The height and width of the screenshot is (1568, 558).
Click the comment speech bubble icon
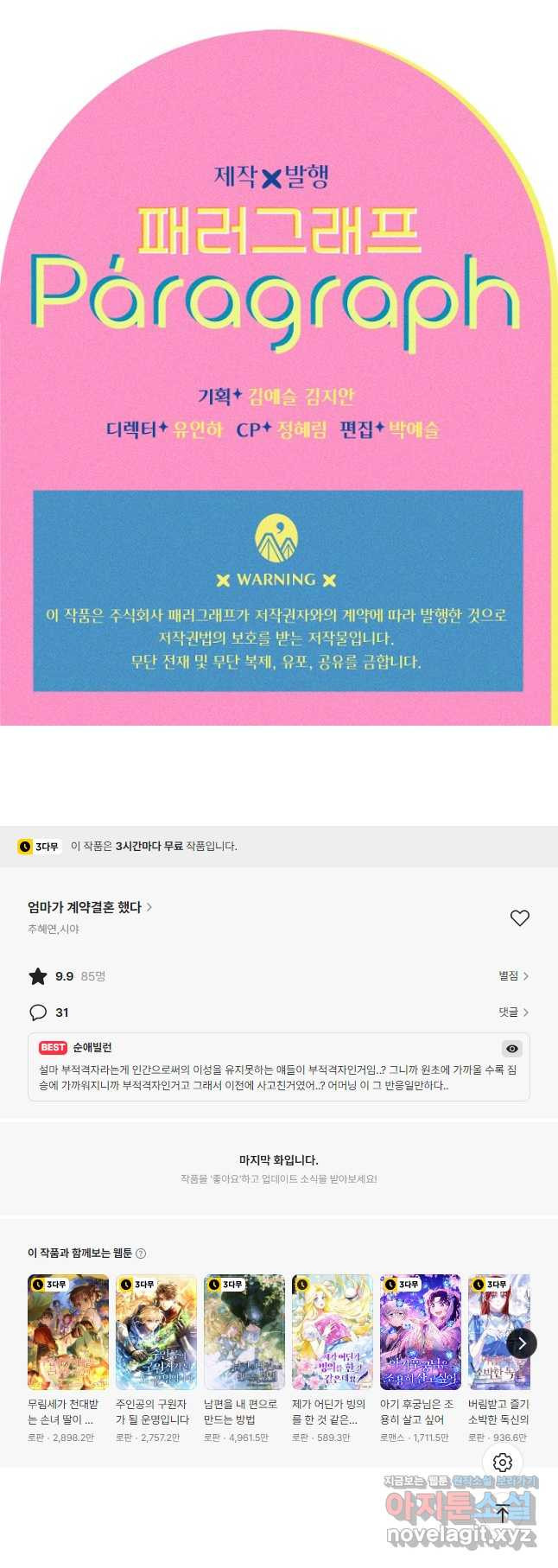pos(38,1012)
